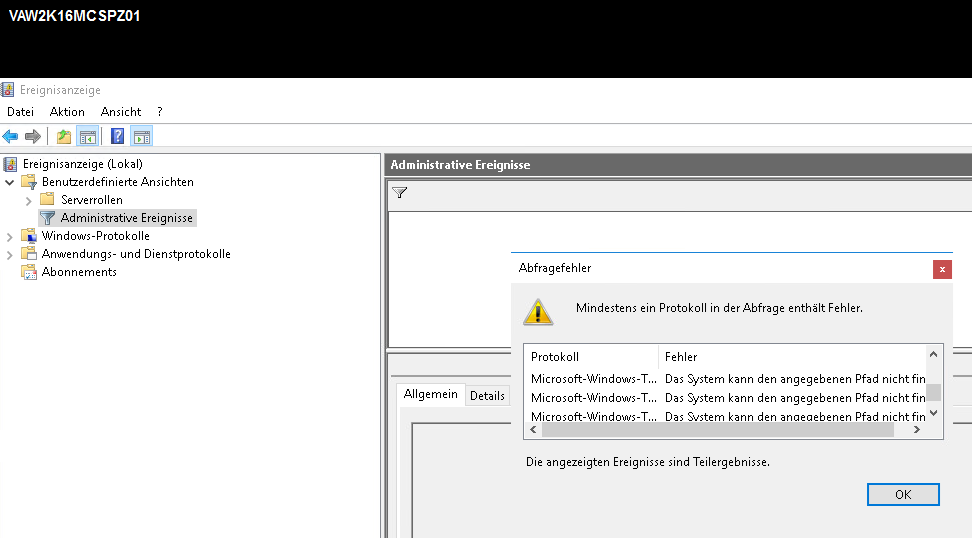
Task: Click OK in the Abfragefehler dialog
Action: (903, 495)
